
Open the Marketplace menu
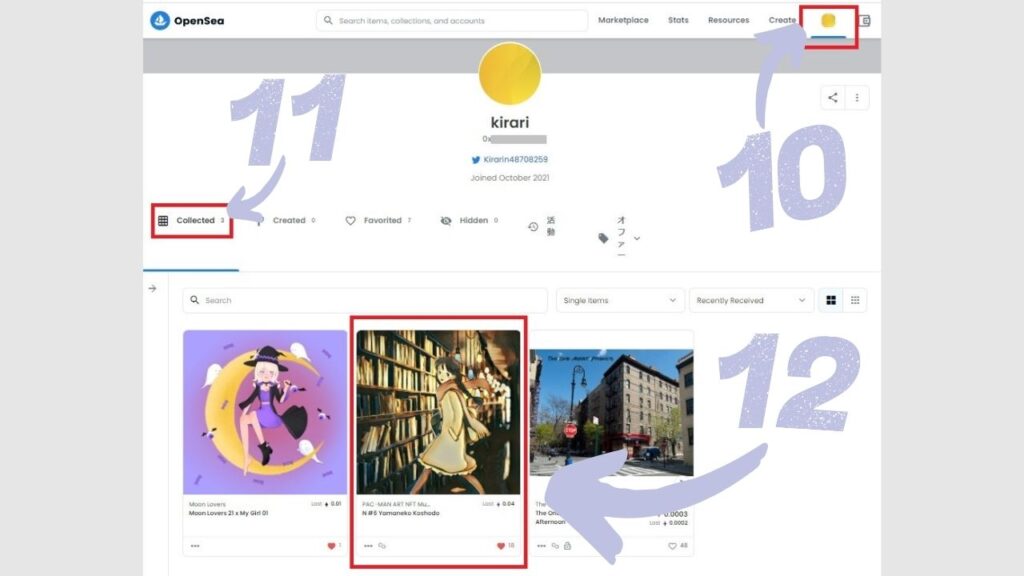tap(623, 20)
